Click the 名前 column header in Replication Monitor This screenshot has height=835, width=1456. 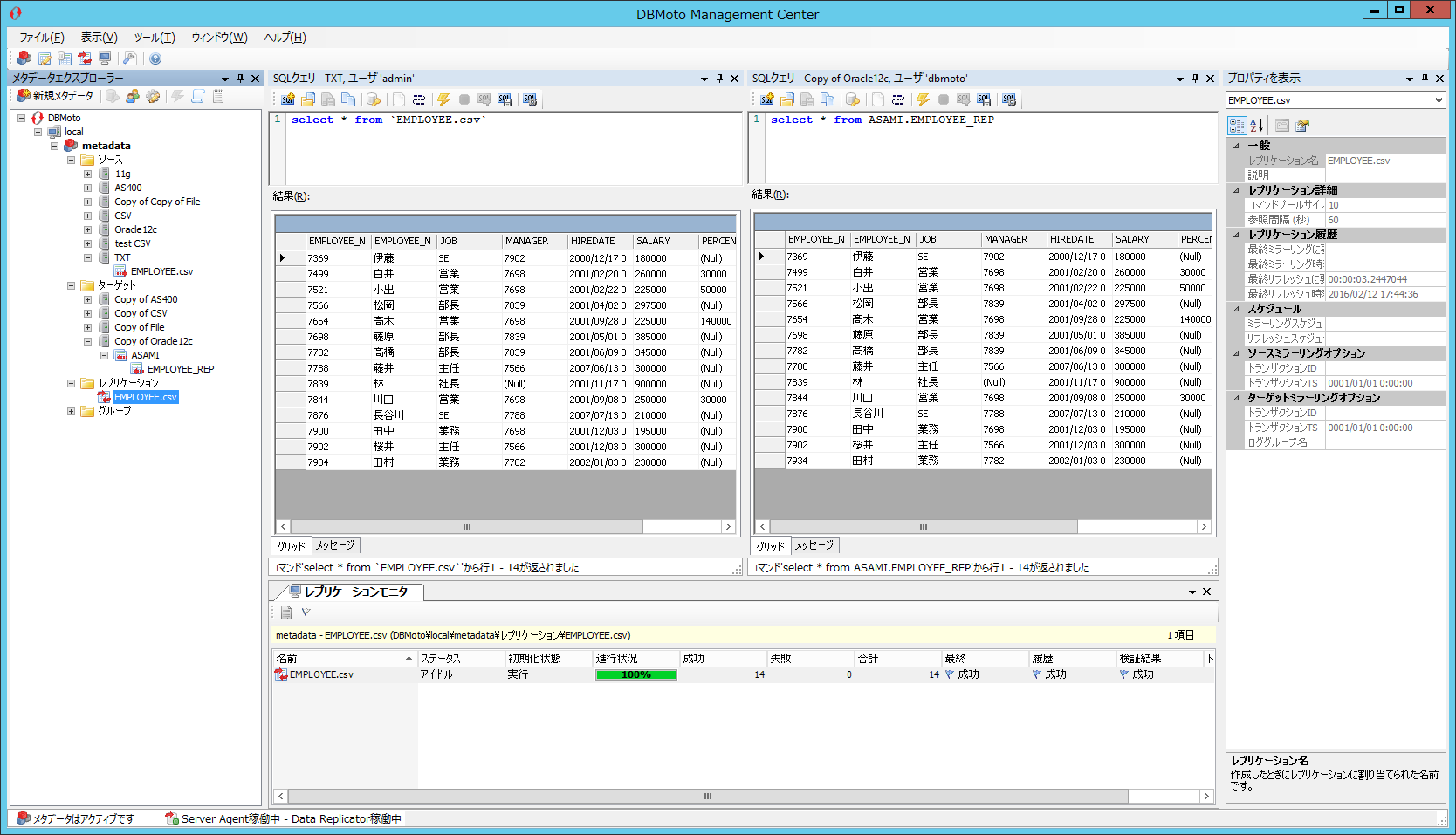pos(344,659)
